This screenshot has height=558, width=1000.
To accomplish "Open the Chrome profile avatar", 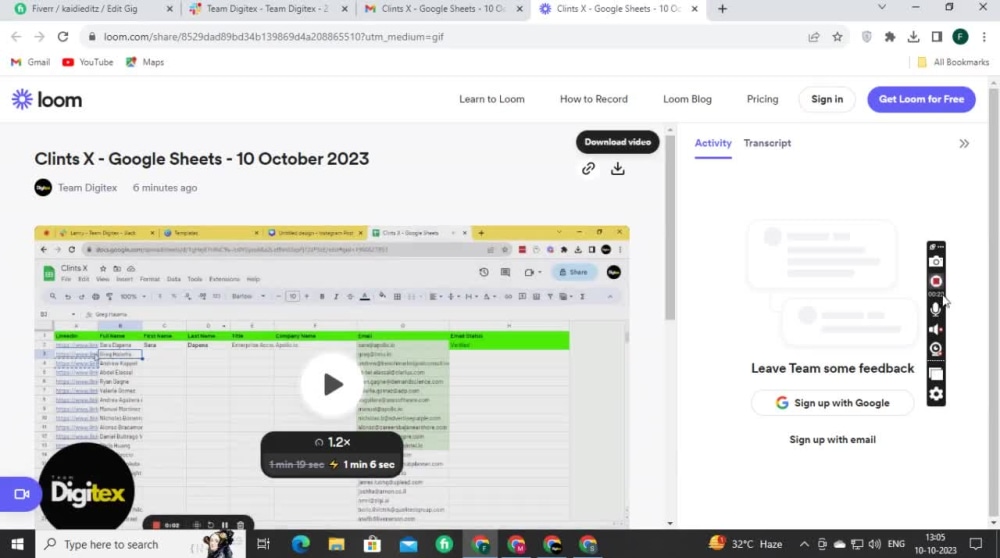I will 960,37.
